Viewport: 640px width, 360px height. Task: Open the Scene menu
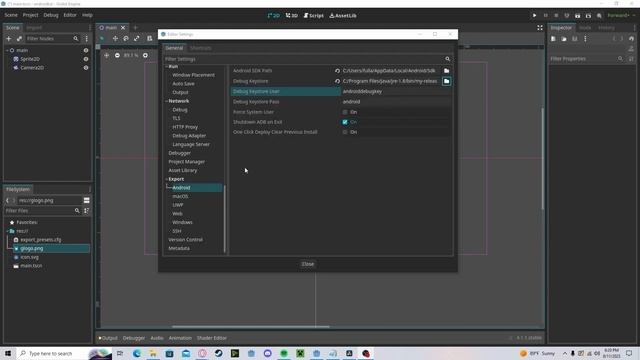(11, 15)
